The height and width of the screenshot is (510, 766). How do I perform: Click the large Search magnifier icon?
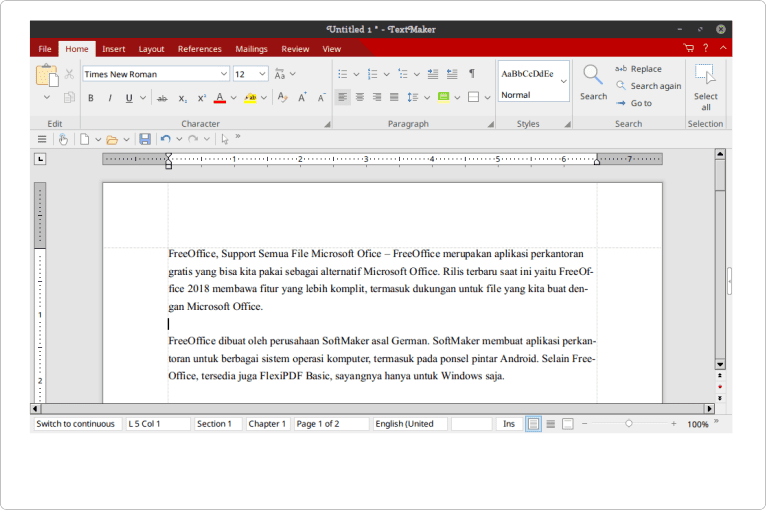[x=593, y=75]
